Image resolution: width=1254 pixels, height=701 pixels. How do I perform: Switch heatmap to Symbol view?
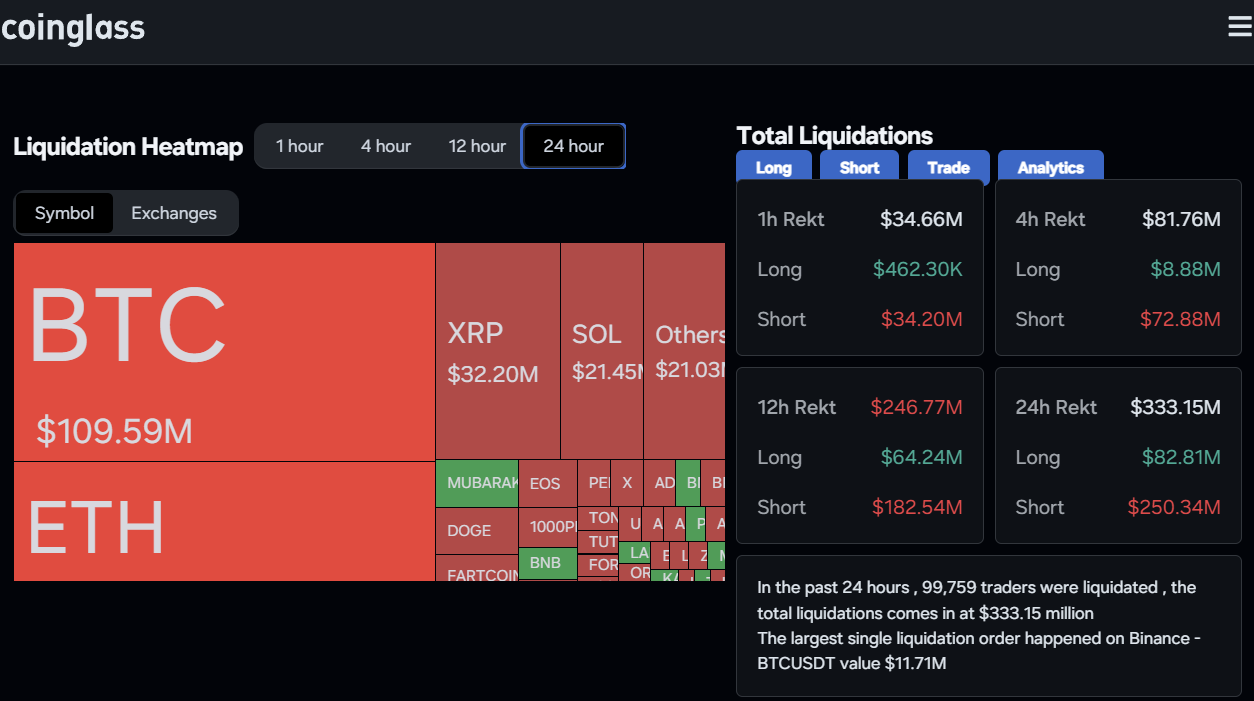64,213
